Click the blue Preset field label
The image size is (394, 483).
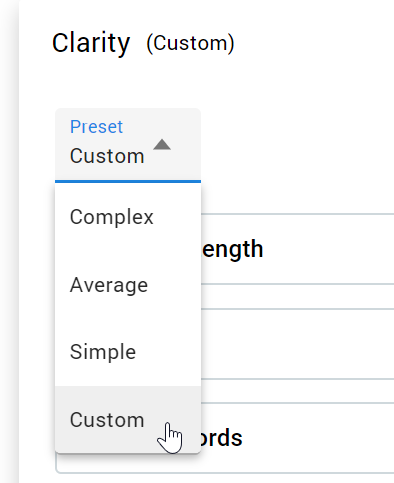tap(96, 127)
